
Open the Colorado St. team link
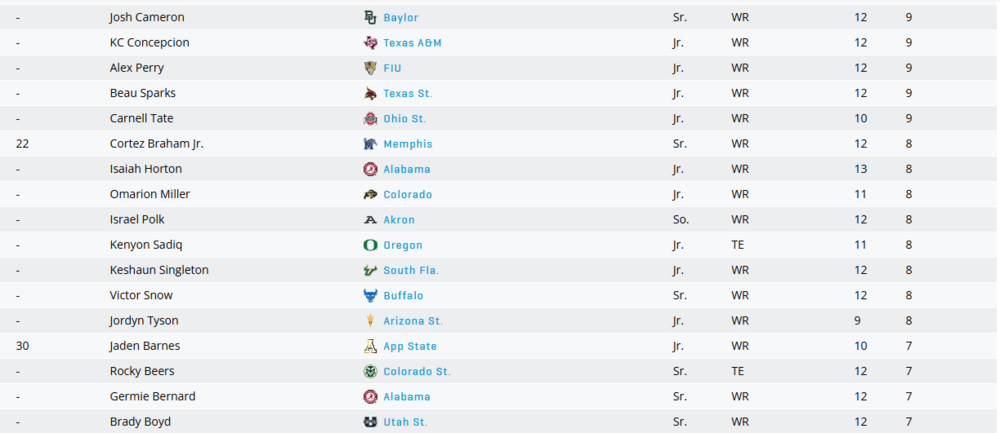point(417,371)
